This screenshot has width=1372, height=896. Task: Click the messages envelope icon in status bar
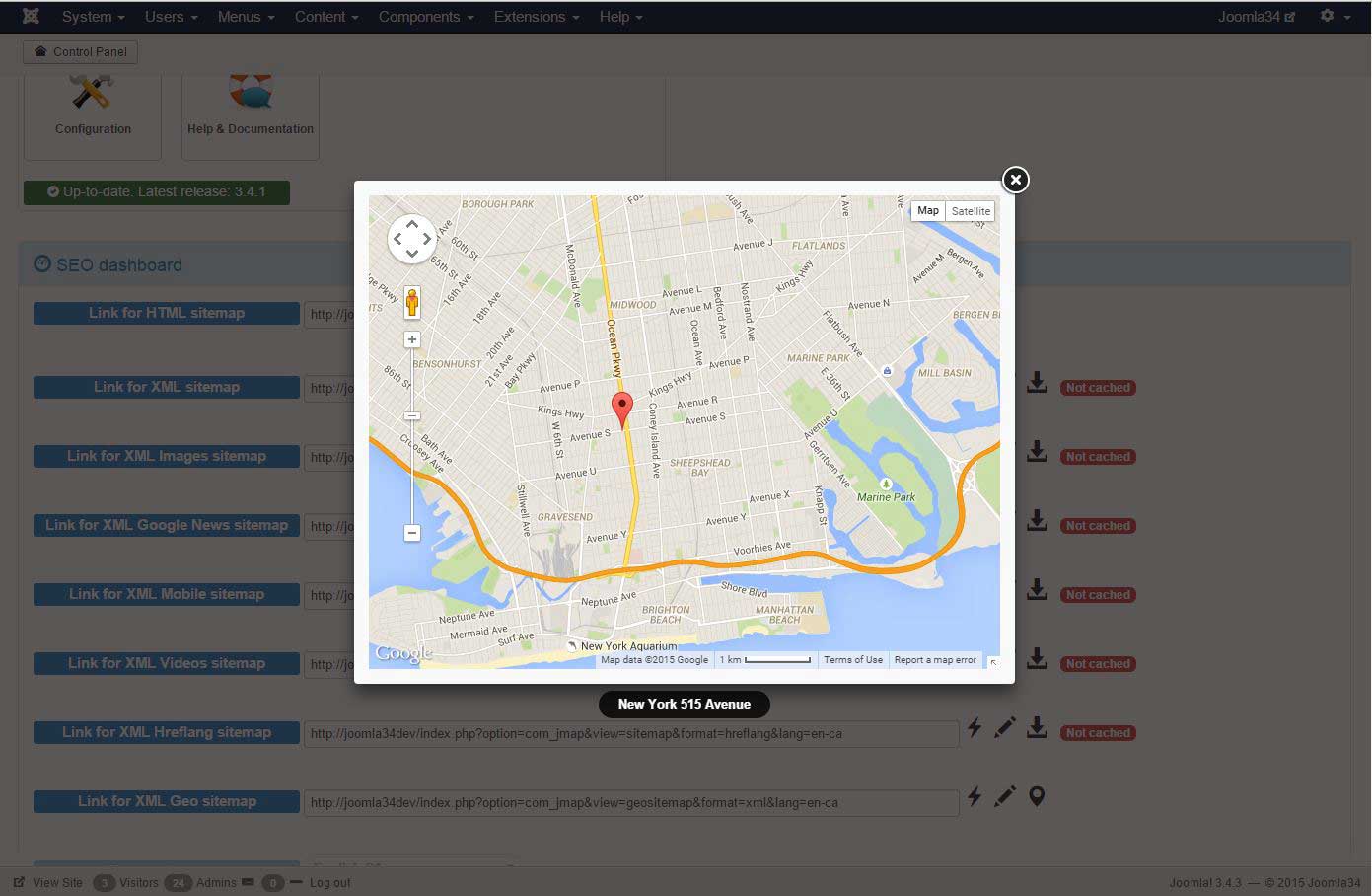click(x=248, y=882)
